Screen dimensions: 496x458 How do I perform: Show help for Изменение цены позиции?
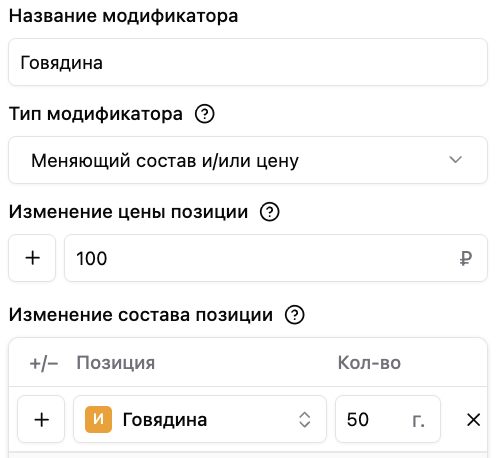point(269,212)
